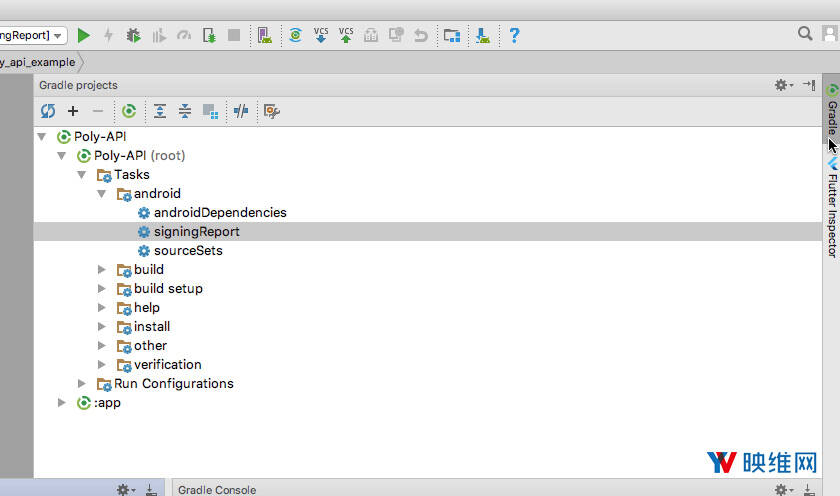Click VCS update project icon
This screenshot has height=496, width=840.
click(321, 35)
